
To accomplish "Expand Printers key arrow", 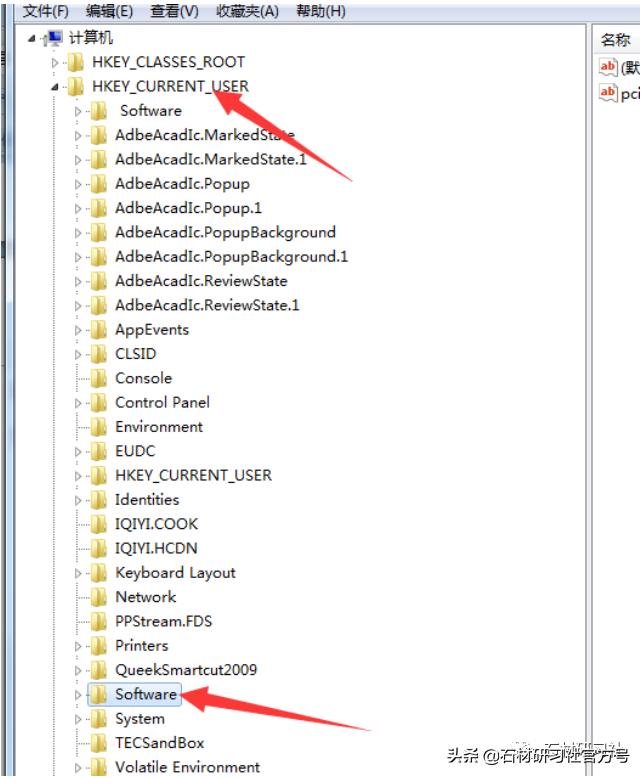I will tap(78, 646).
